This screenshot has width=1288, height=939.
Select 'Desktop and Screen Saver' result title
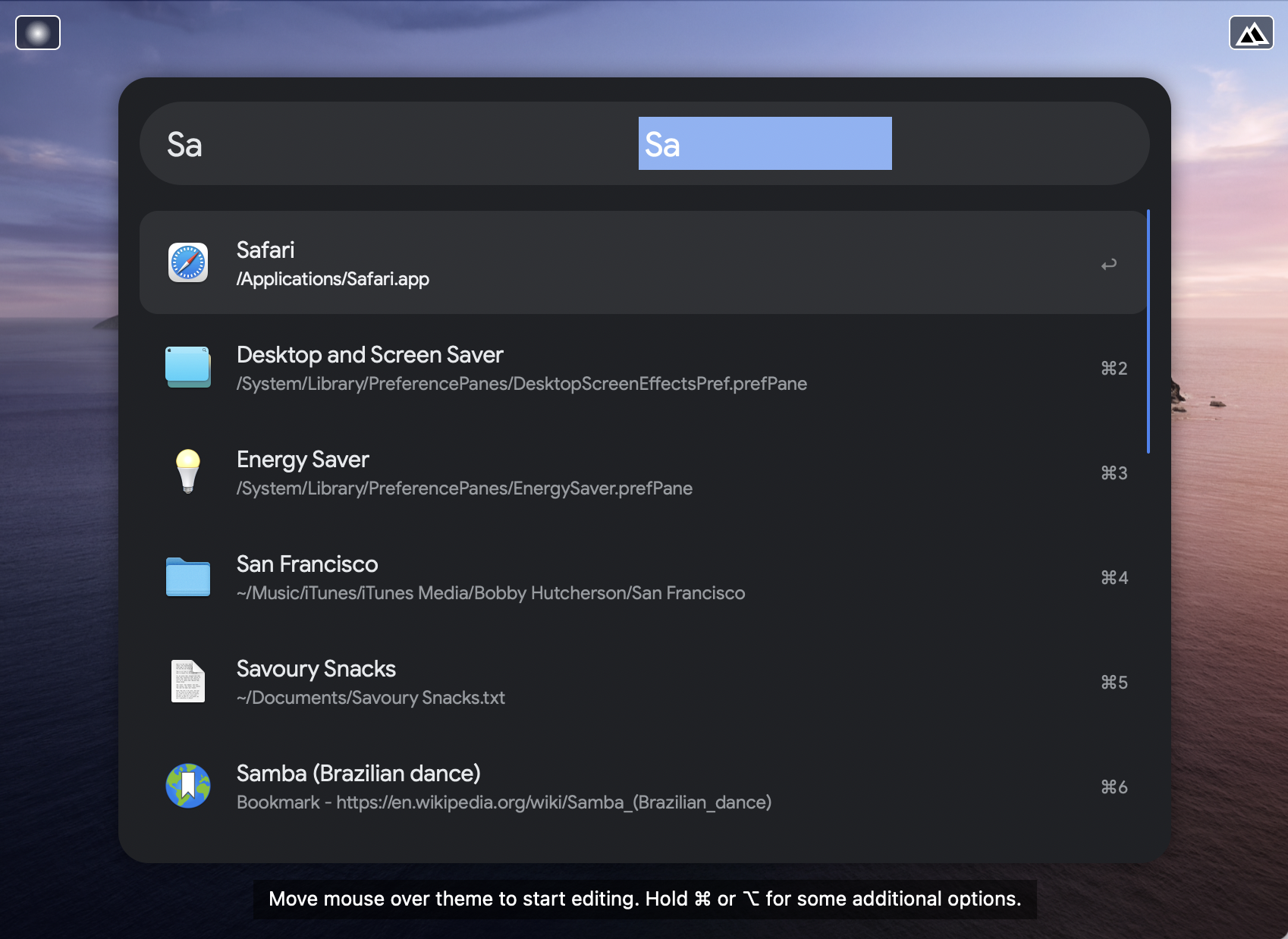pos(370,354)
